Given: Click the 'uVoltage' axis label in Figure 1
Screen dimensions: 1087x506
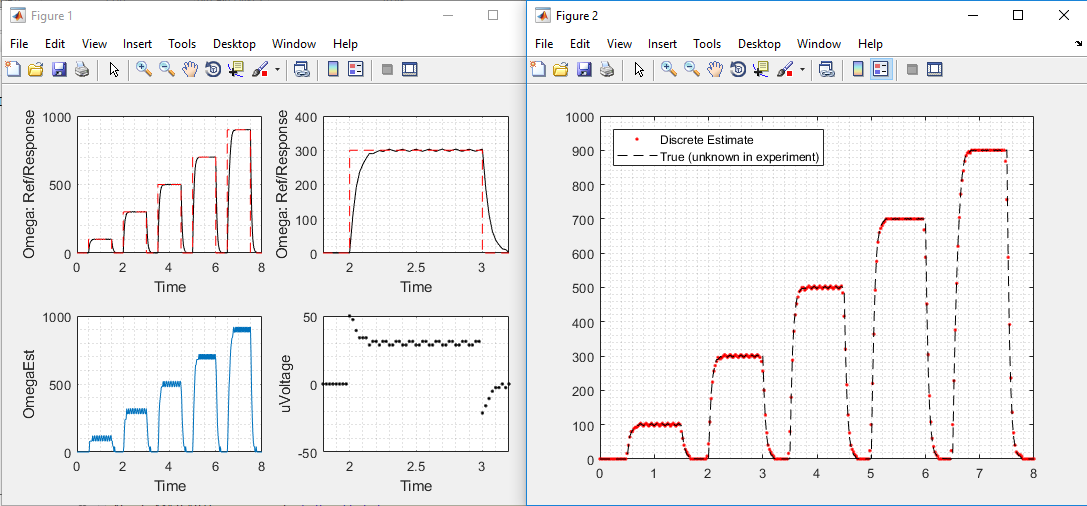Looking at the screenshot, I should [286, 384].
